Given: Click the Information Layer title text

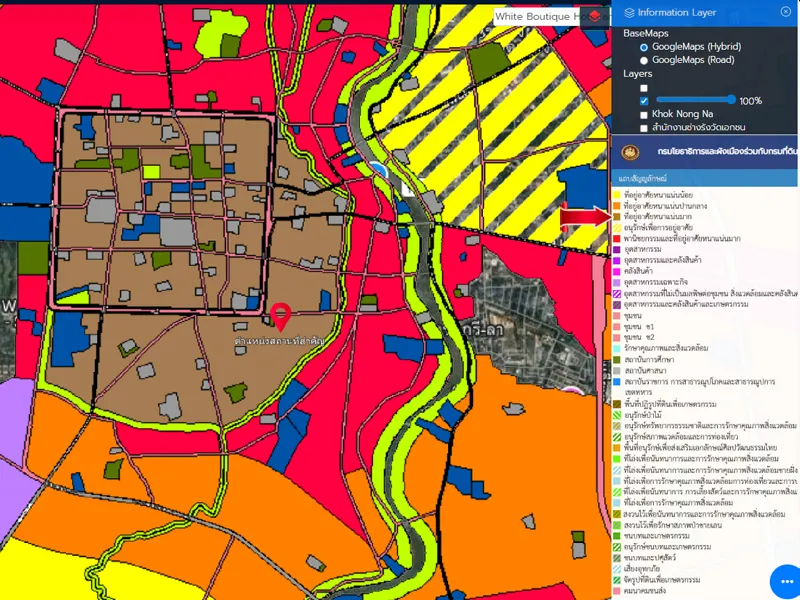Looking at the screenshot, I should coord(677,13).
